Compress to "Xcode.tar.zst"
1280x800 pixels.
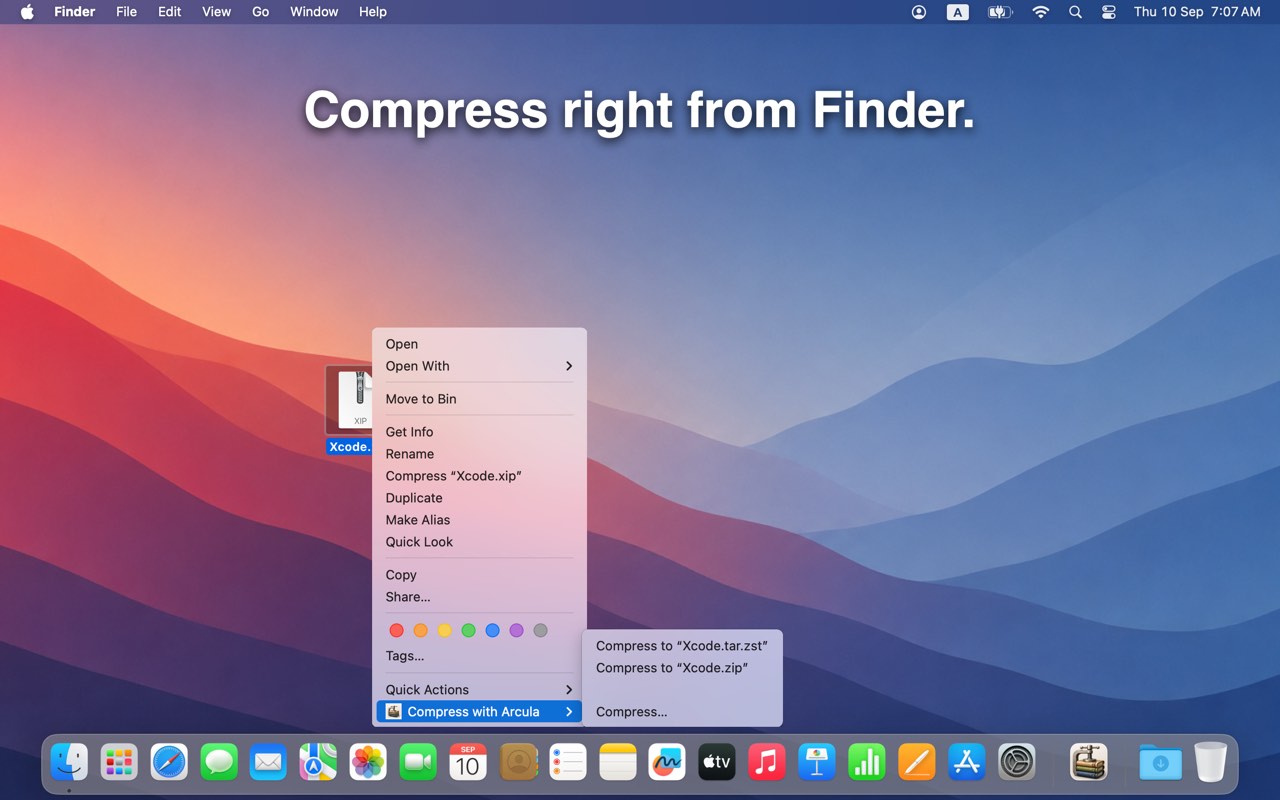click(x=682, y=646)
